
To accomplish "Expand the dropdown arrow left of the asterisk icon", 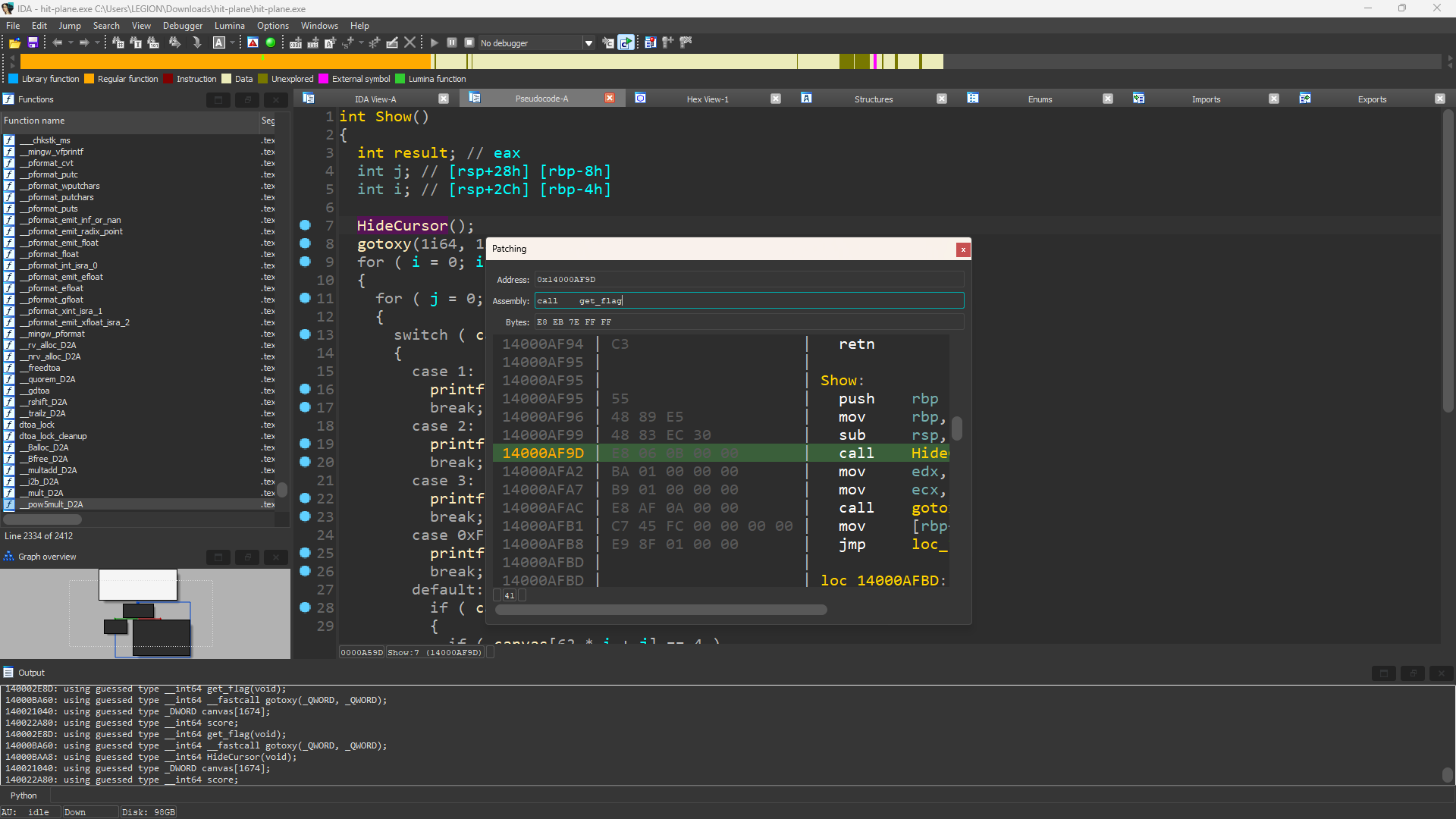I will click(x=361, y=43).
